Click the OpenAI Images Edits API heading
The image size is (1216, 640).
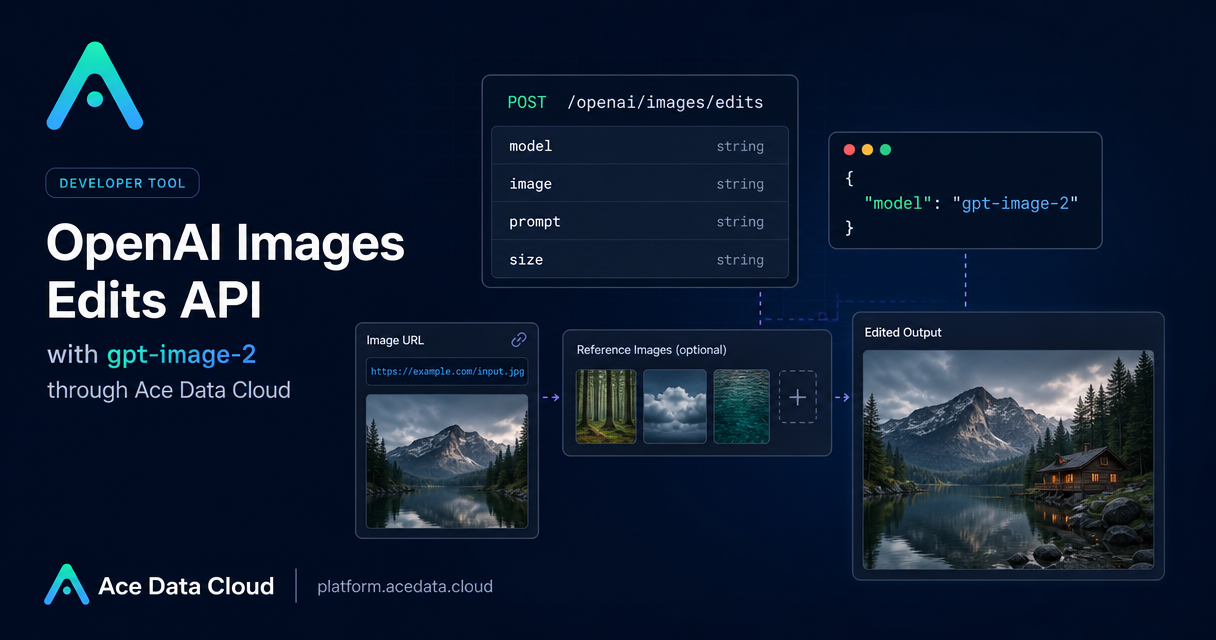click(226, 270)
